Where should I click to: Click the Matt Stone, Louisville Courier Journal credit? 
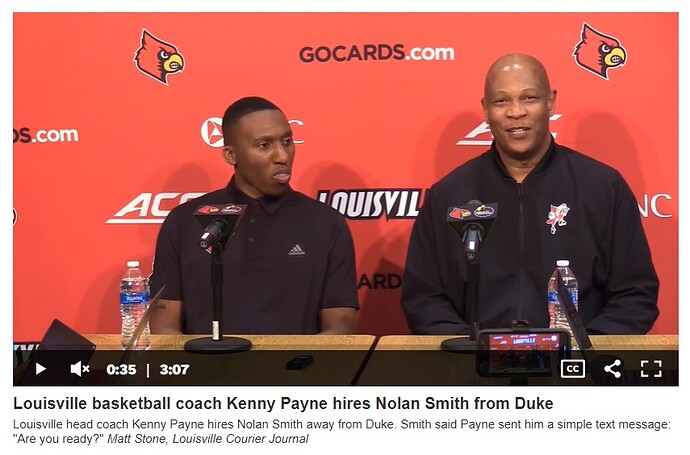point(208,439)
